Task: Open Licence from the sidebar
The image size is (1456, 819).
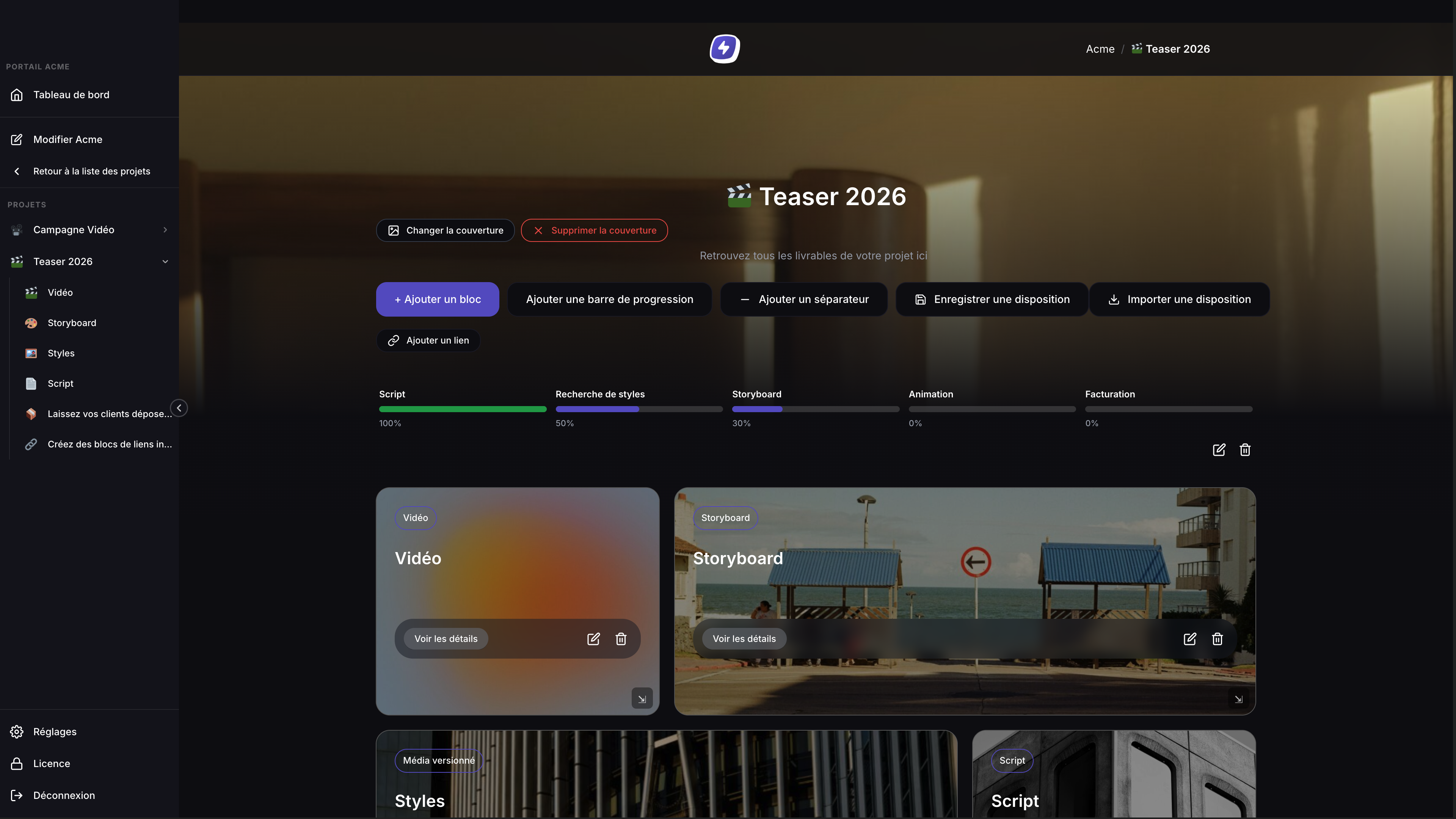Action: [89, 764]
